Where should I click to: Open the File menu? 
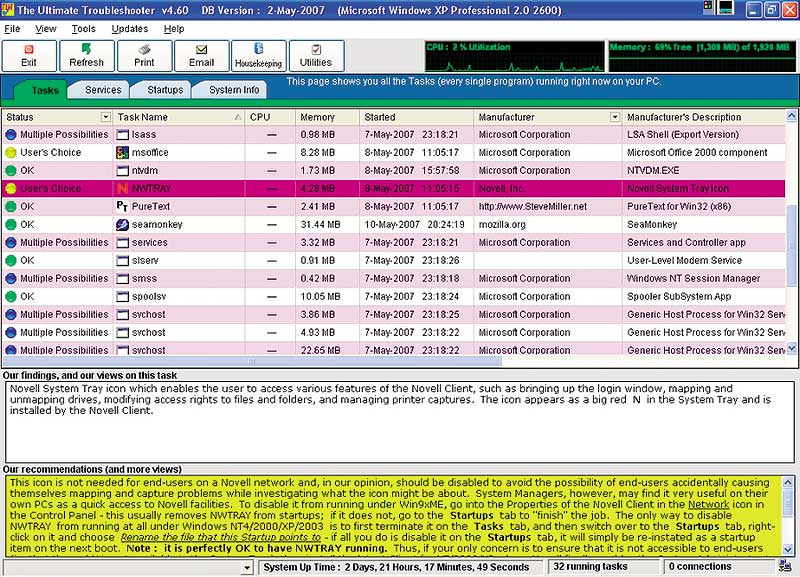(x=12, y=29)
